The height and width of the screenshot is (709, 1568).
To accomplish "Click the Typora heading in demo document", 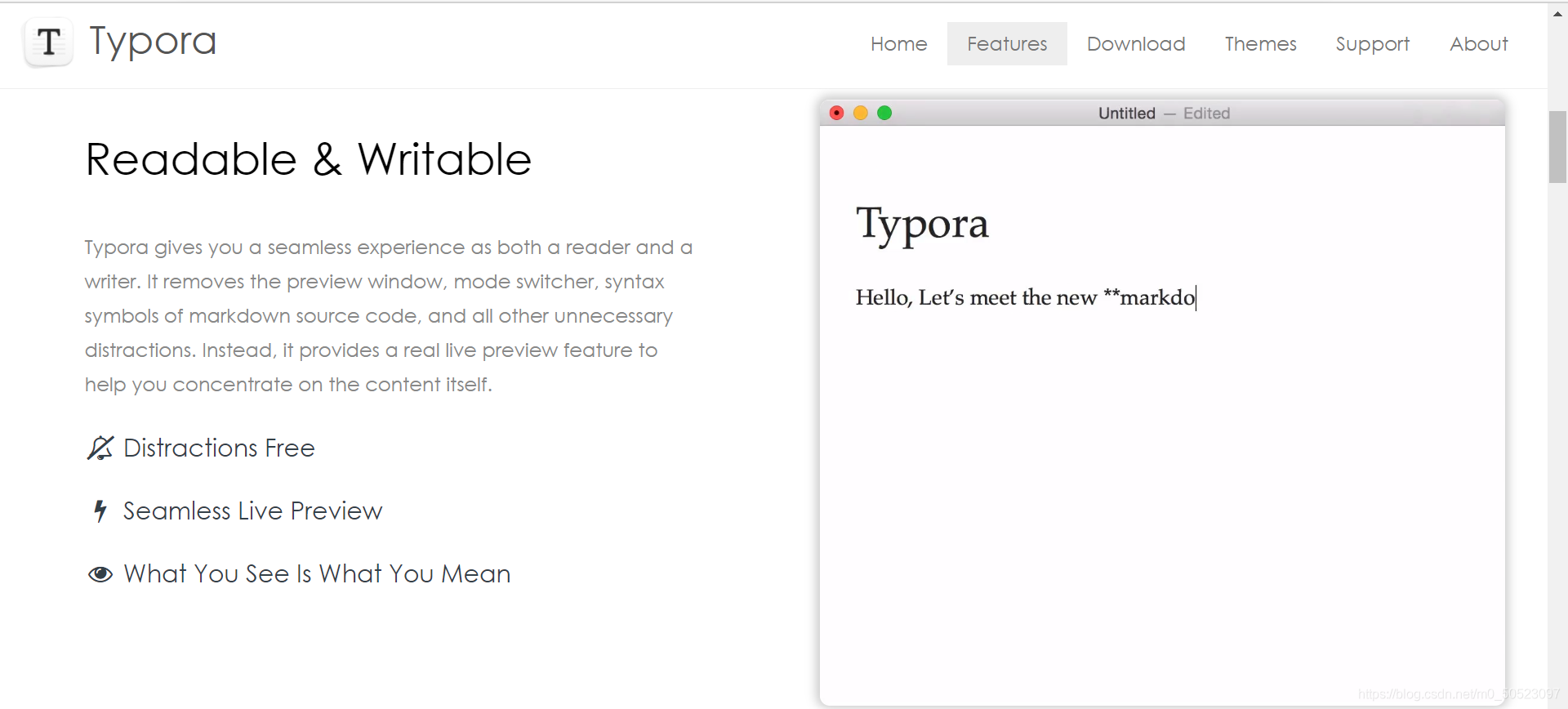I will pos(922,225).
